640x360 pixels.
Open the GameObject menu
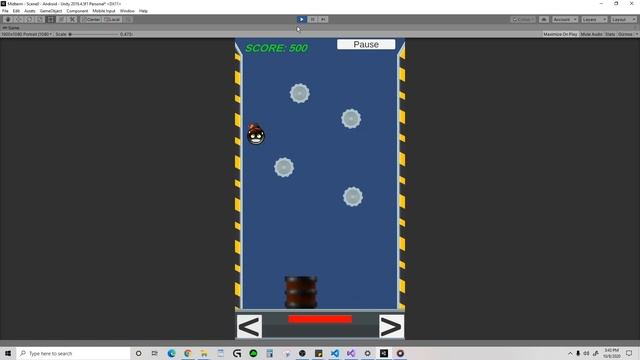(51, 11)
